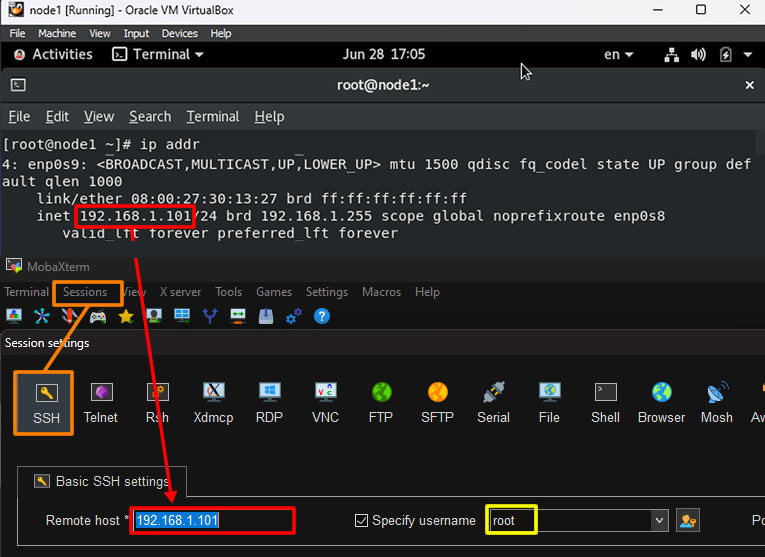Open the VirtualBox Input menu
The width and height of the screenshot is (765, 557).
coord(136,33)
